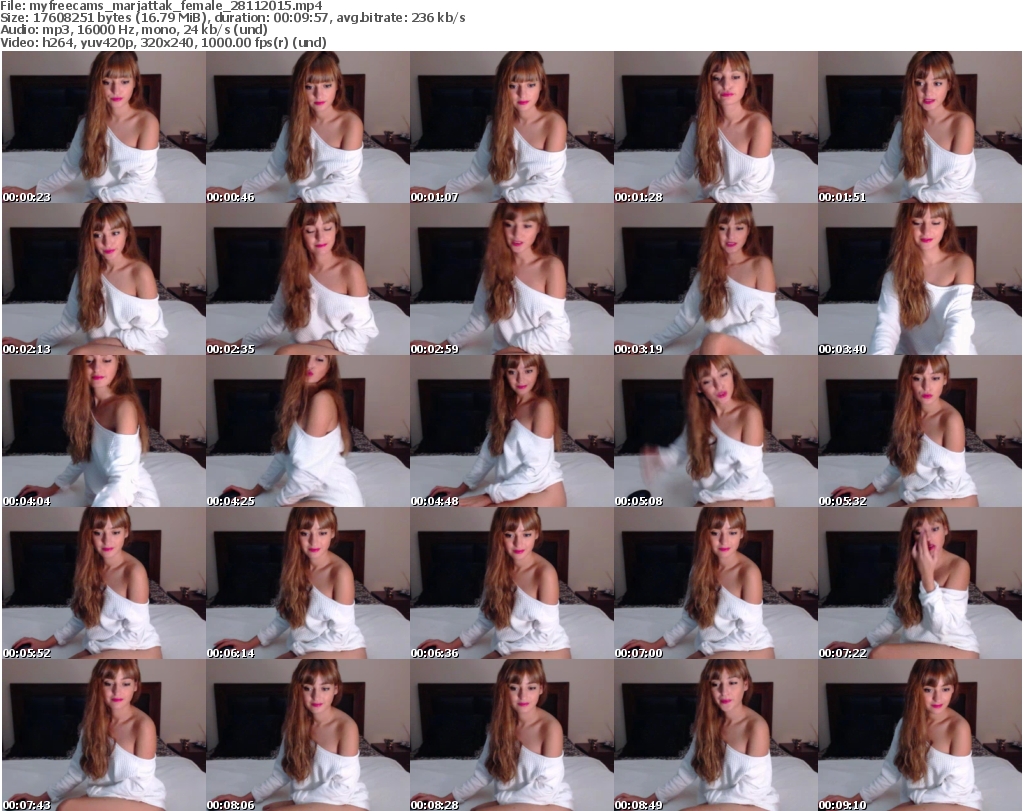Open the frame at 00:06:14
Image resolution: width=1024 pixels, height=811 pixels.
click(x=308, y=583)
